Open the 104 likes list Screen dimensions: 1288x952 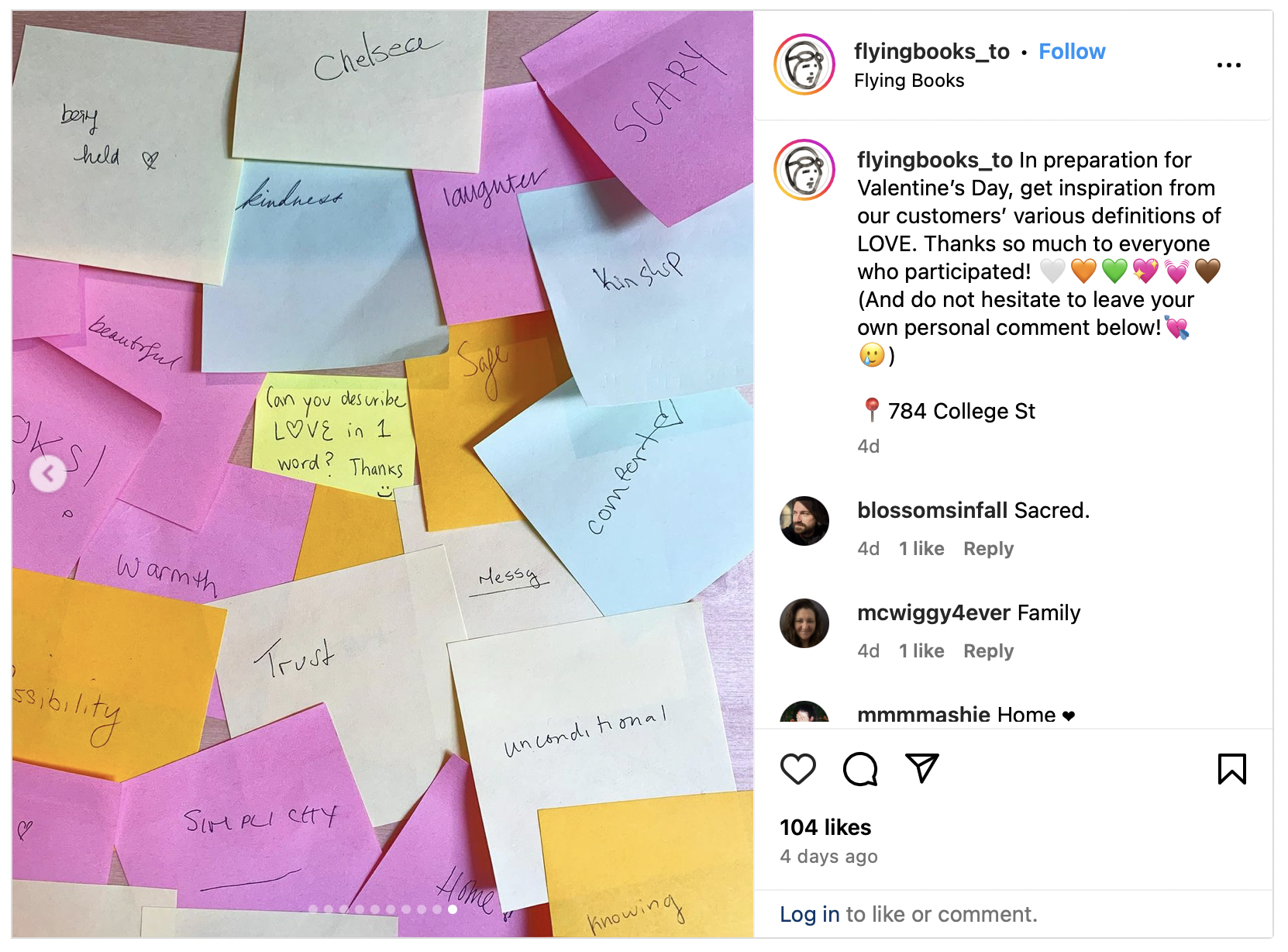pos(825,827)
